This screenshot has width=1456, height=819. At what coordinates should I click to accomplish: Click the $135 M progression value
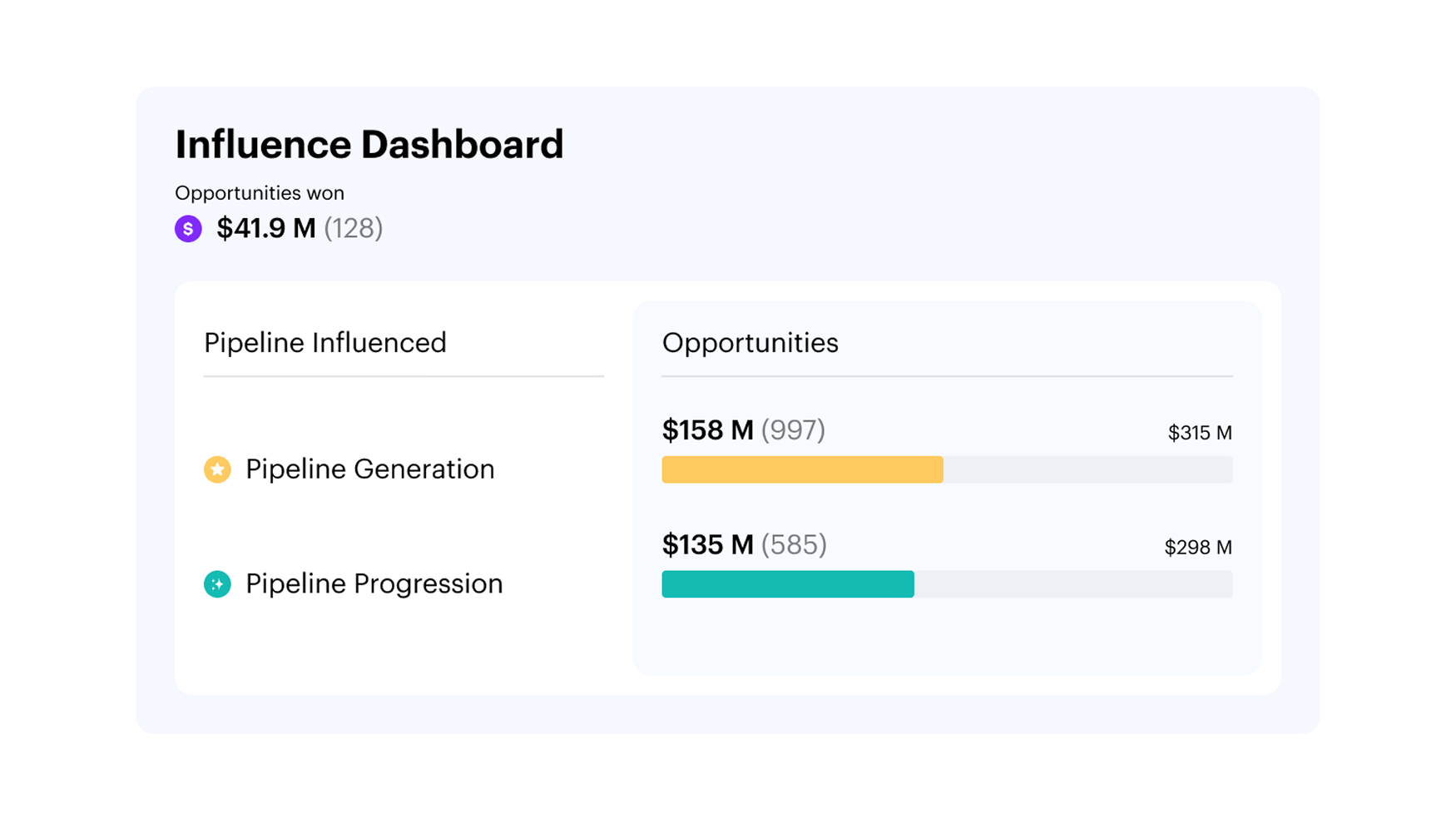click(707, 545)
